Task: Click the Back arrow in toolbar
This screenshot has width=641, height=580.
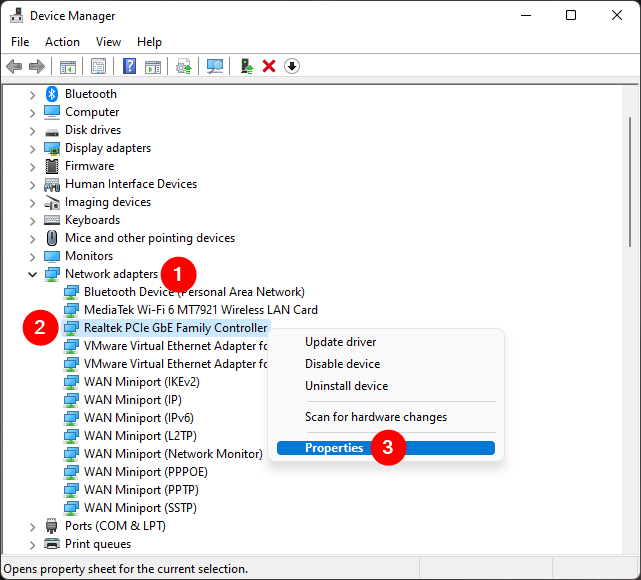Action: (14, 66)
